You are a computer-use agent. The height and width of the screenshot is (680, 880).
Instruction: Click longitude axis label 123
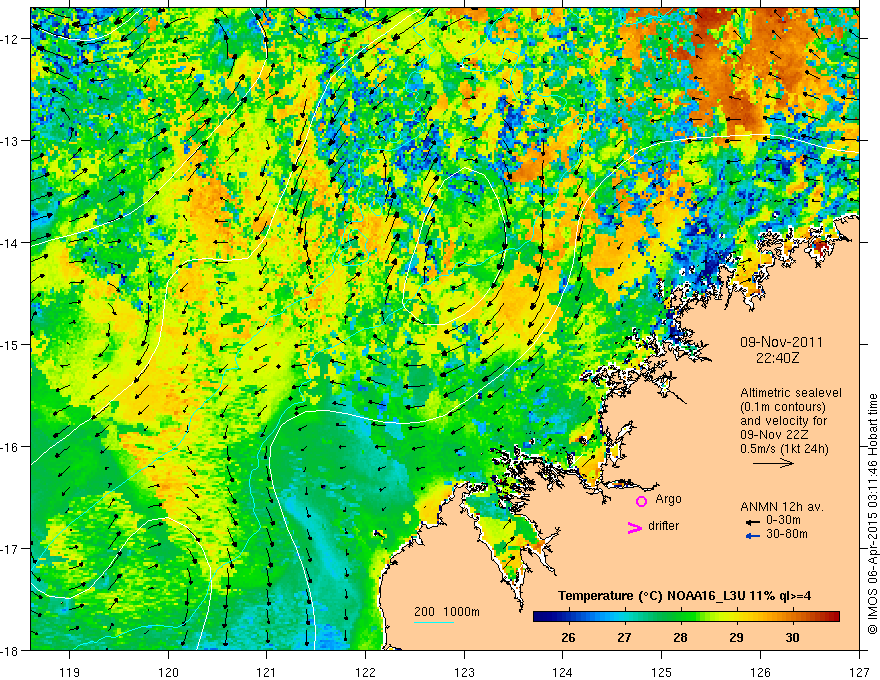pos(464,672)
